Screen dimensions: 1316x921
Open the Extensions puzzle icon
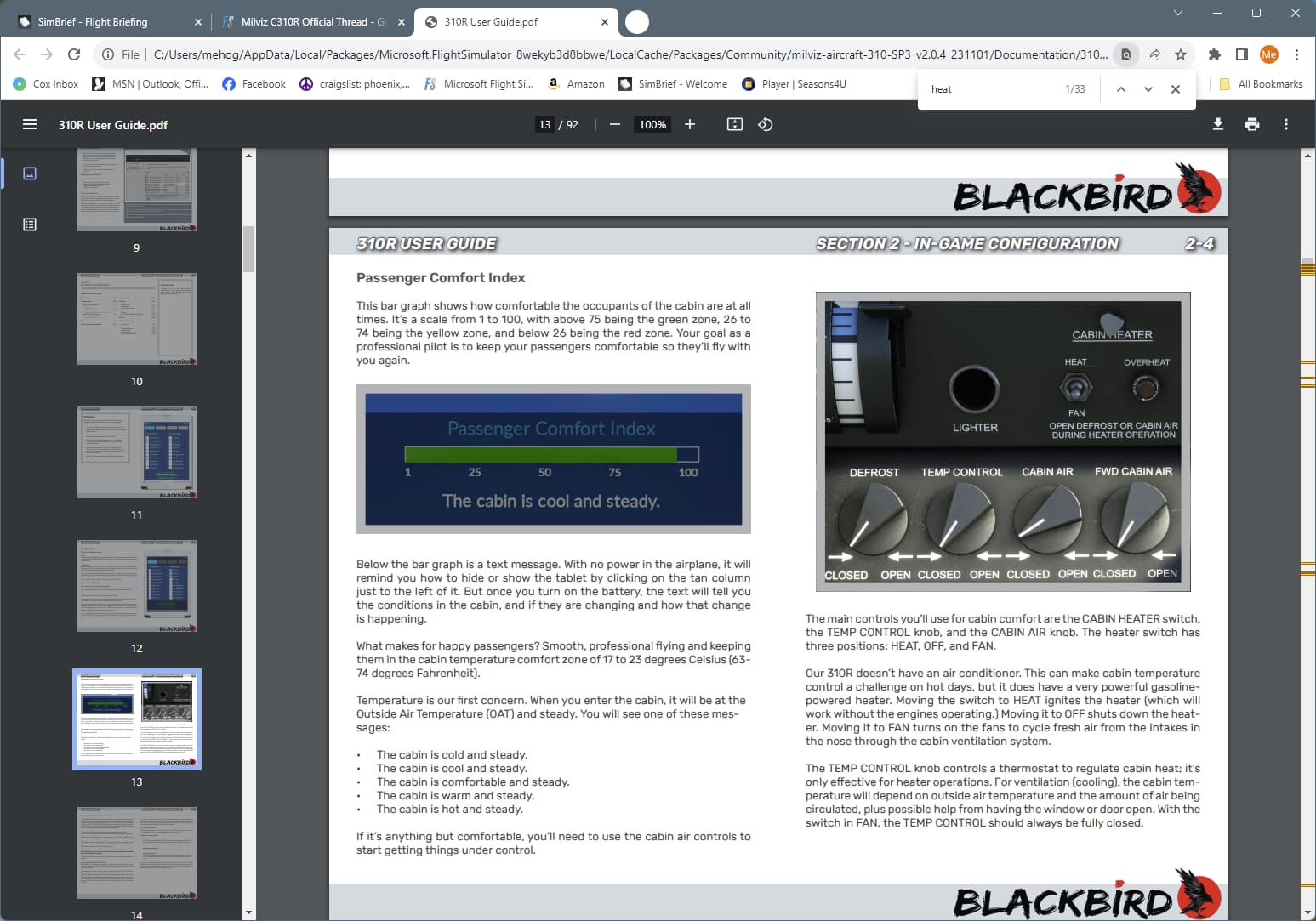pos(1215,54)
